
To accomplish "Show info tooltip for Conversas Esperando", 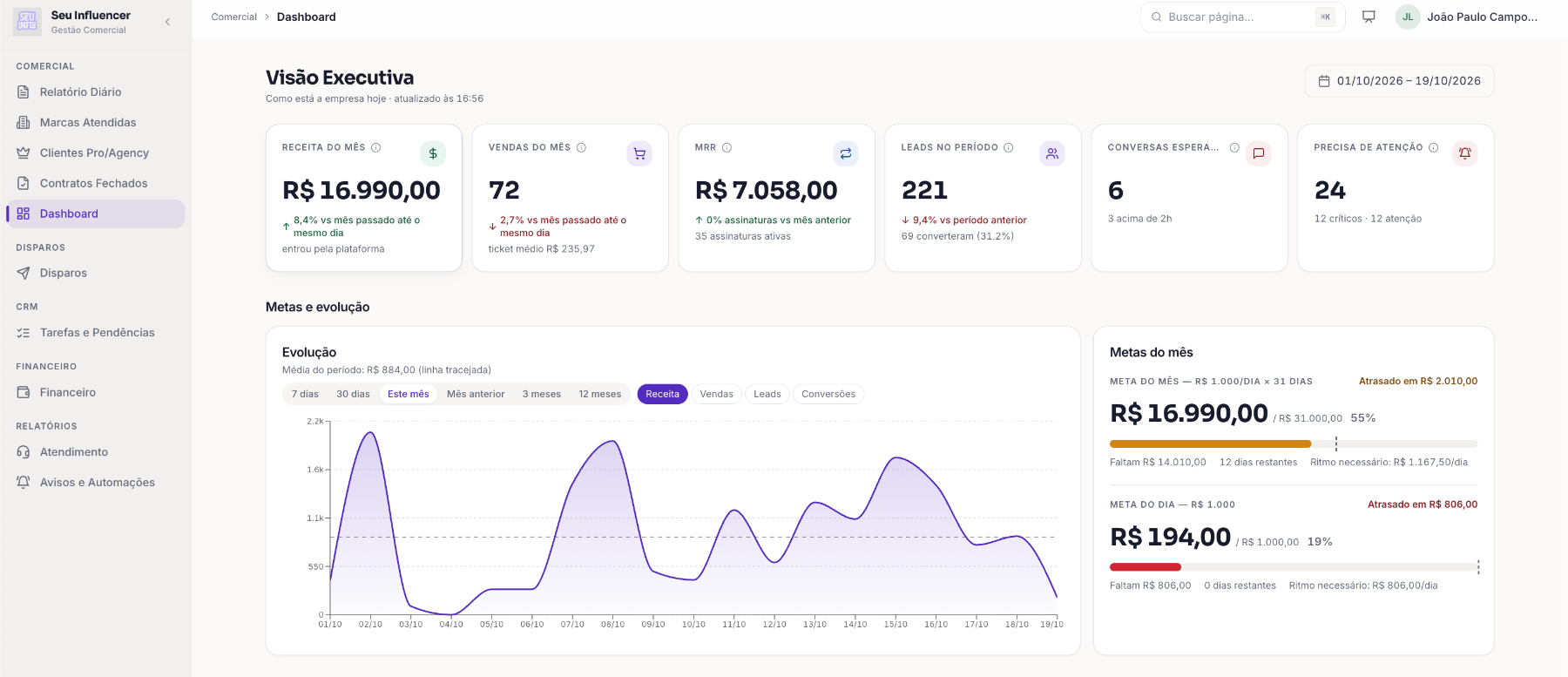I will [x=1234, y=147].
